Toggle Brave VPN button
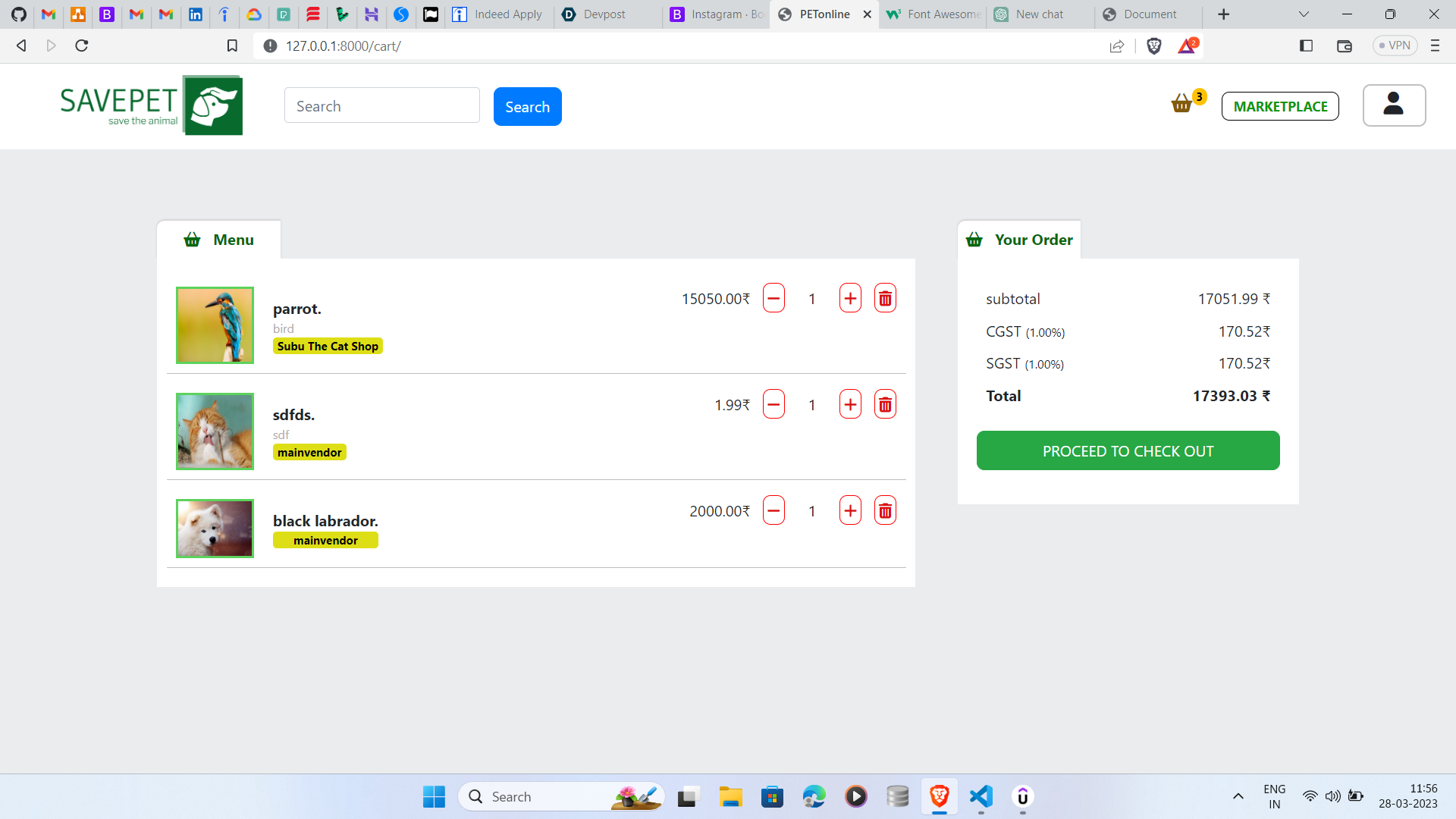This screenshot has height=819, width=1456. pos(1395,45)
